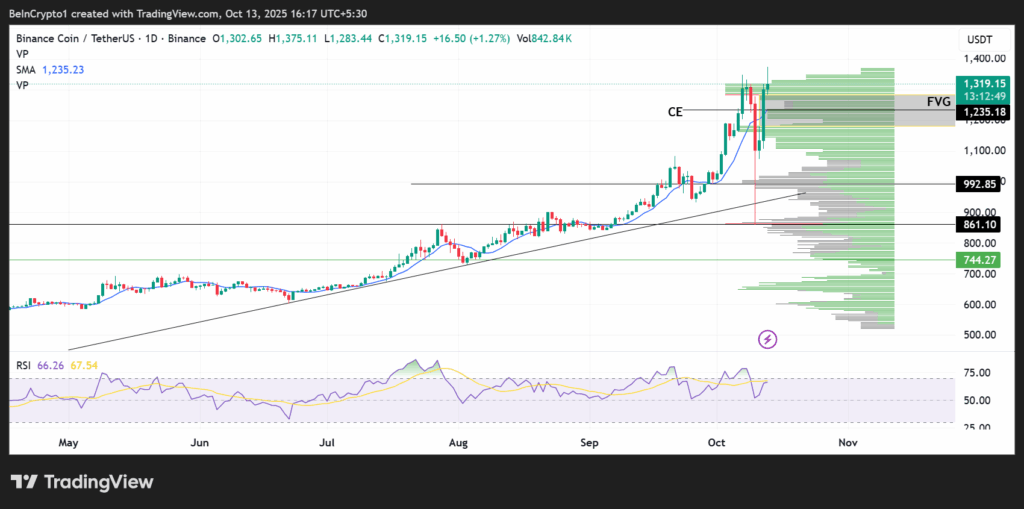Toggle the RSI indicator legend label
Viewport: 1024px width, 509px height.
click(24, 367)
